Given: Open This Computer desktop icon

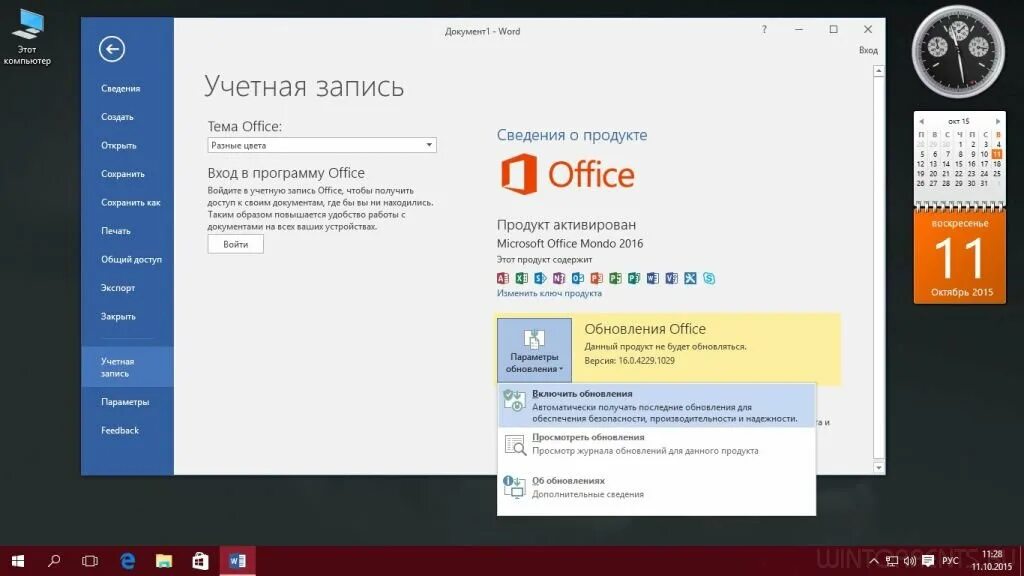Looking at the screenshot, I should 27,37.
